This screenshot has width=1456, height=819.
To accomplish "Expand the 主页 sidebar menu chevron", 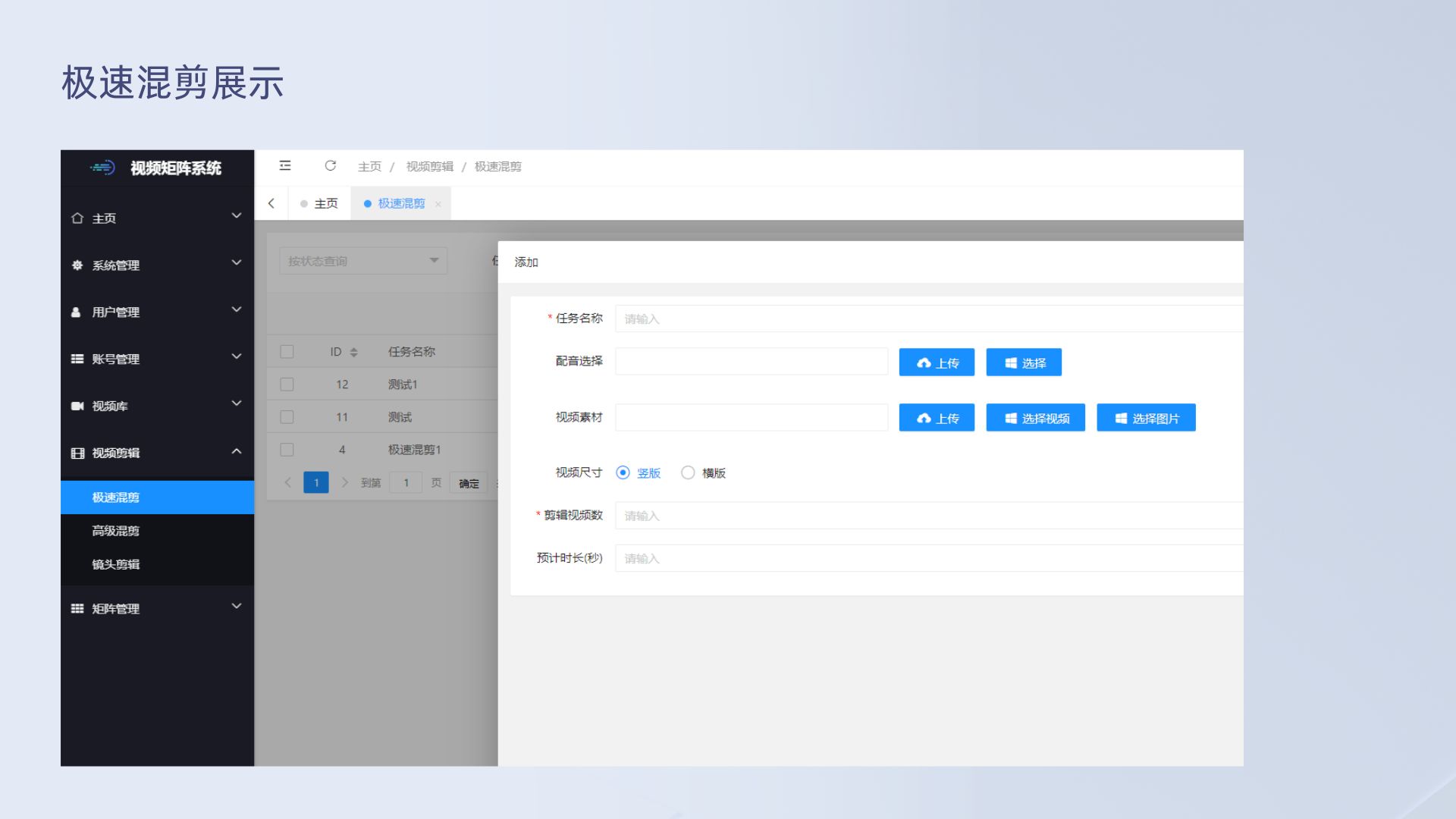I will (x=237, y=216).
